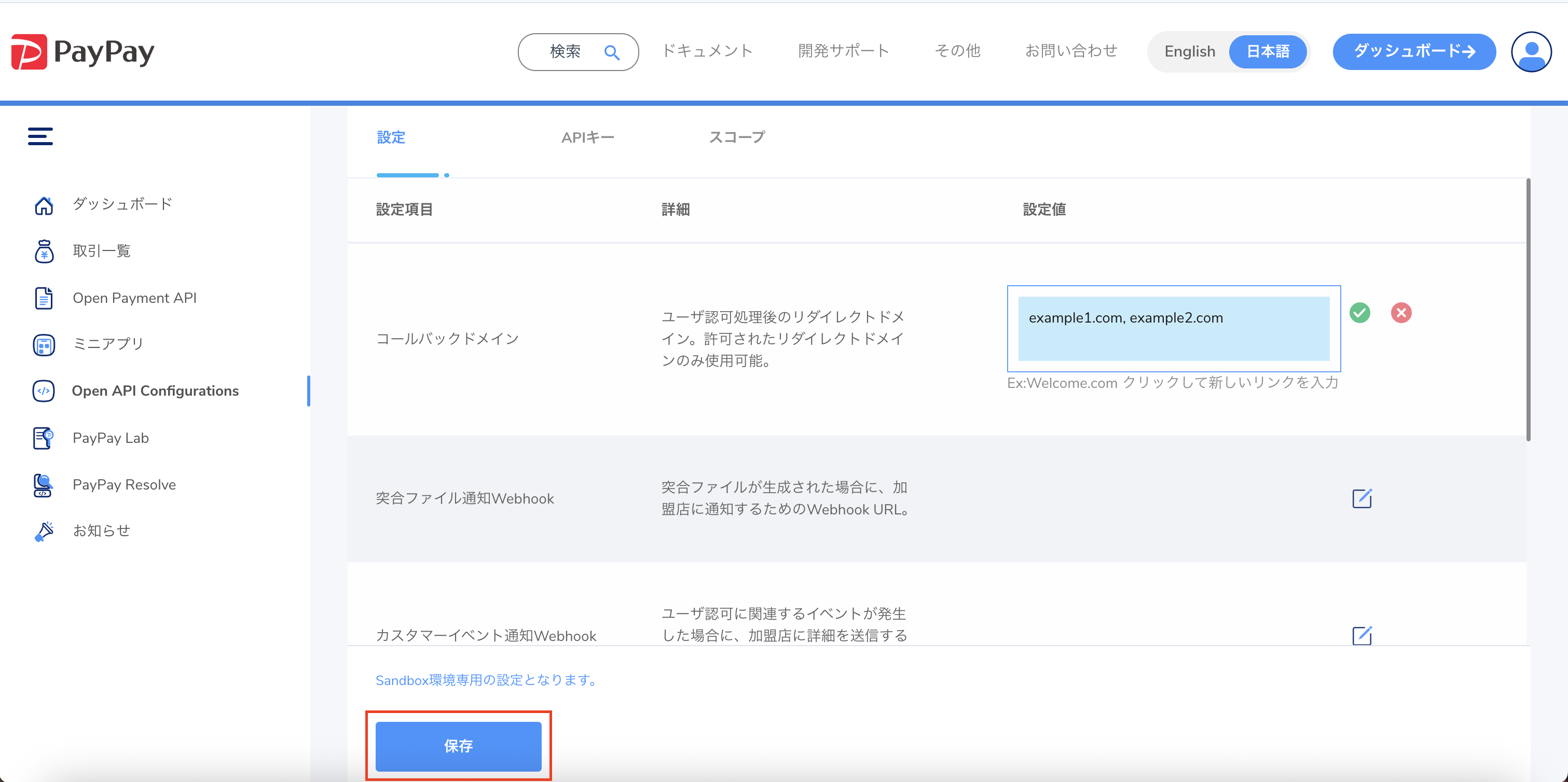The height and width of the screenshot is (782, 1568).
Task: Open その他 menu
Action: click(957, 51)
